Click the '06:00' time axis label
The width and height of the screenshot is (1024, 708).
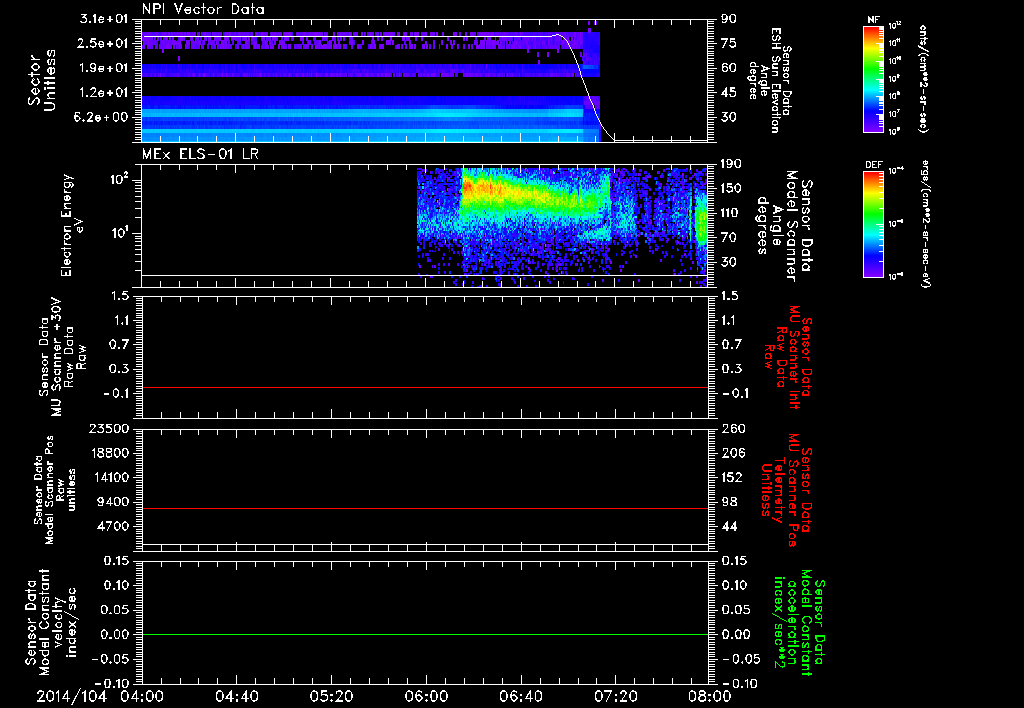[x=426, y=696]
